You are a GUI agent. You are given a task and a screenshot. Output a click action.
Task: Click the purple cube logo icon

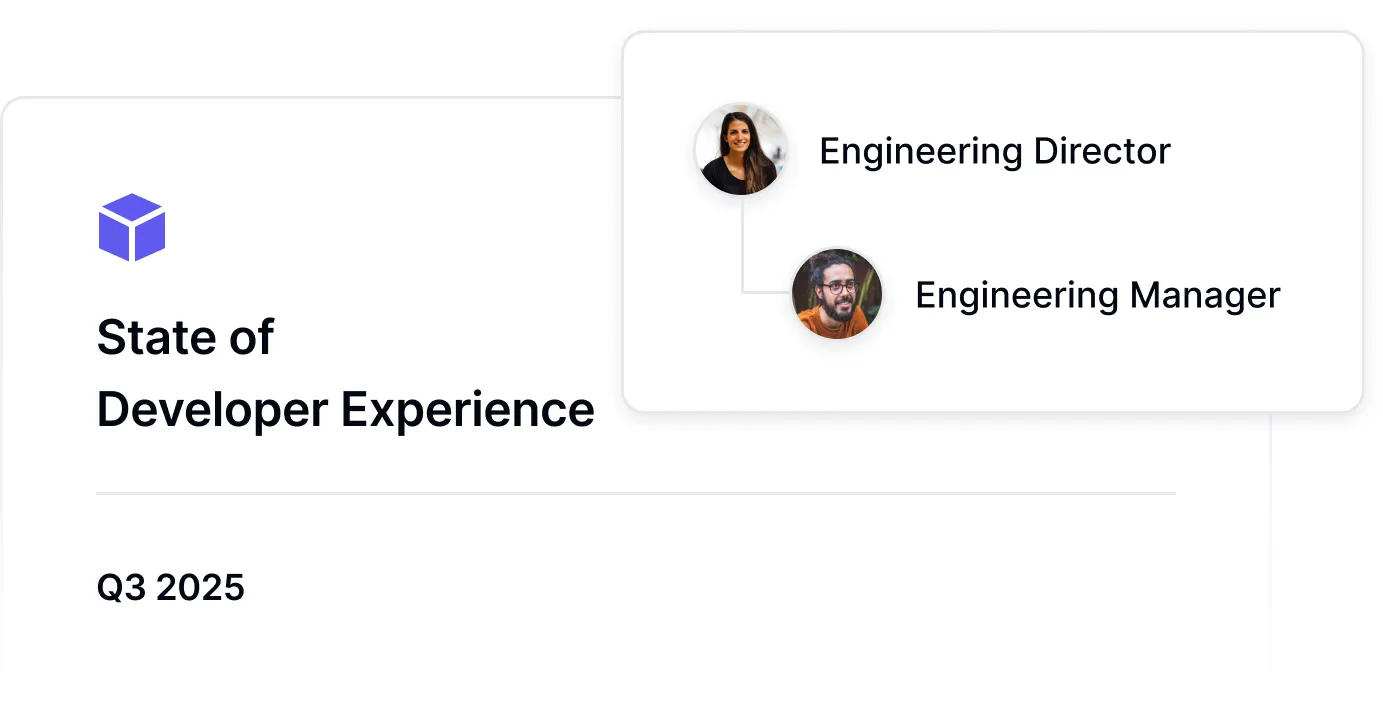131,228
